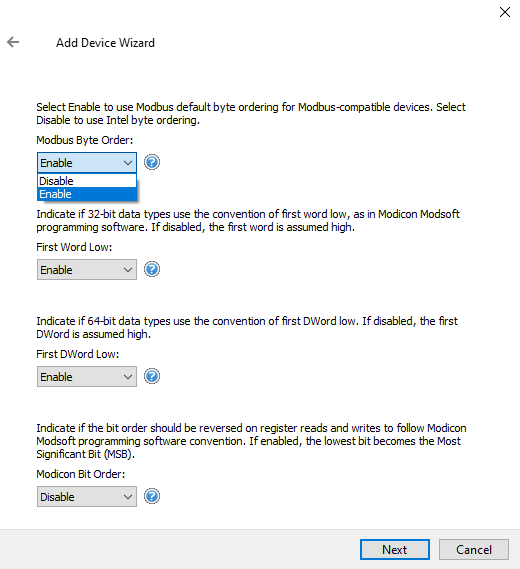The height and width of the screenshot is (569, 520).
Task: Click the First Word Low dropdown arrow
Action: (x=128, y=270)
